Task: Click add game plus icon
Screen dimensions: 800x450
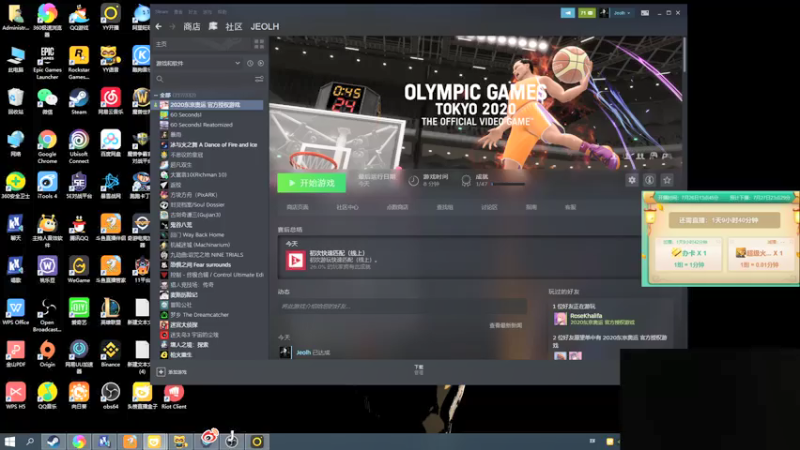Action: tap(161, 372)
